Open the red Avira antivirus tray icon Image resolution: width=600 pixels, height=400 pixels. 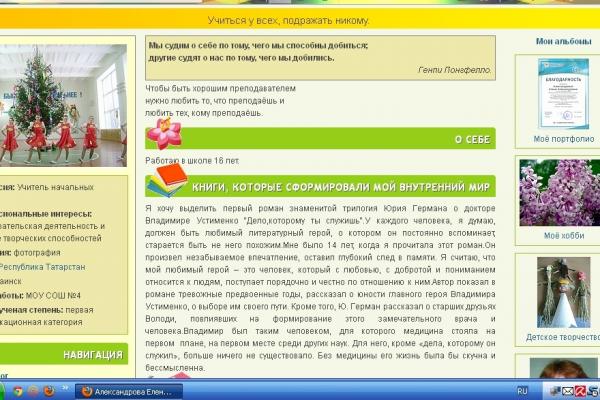(580, 391)
